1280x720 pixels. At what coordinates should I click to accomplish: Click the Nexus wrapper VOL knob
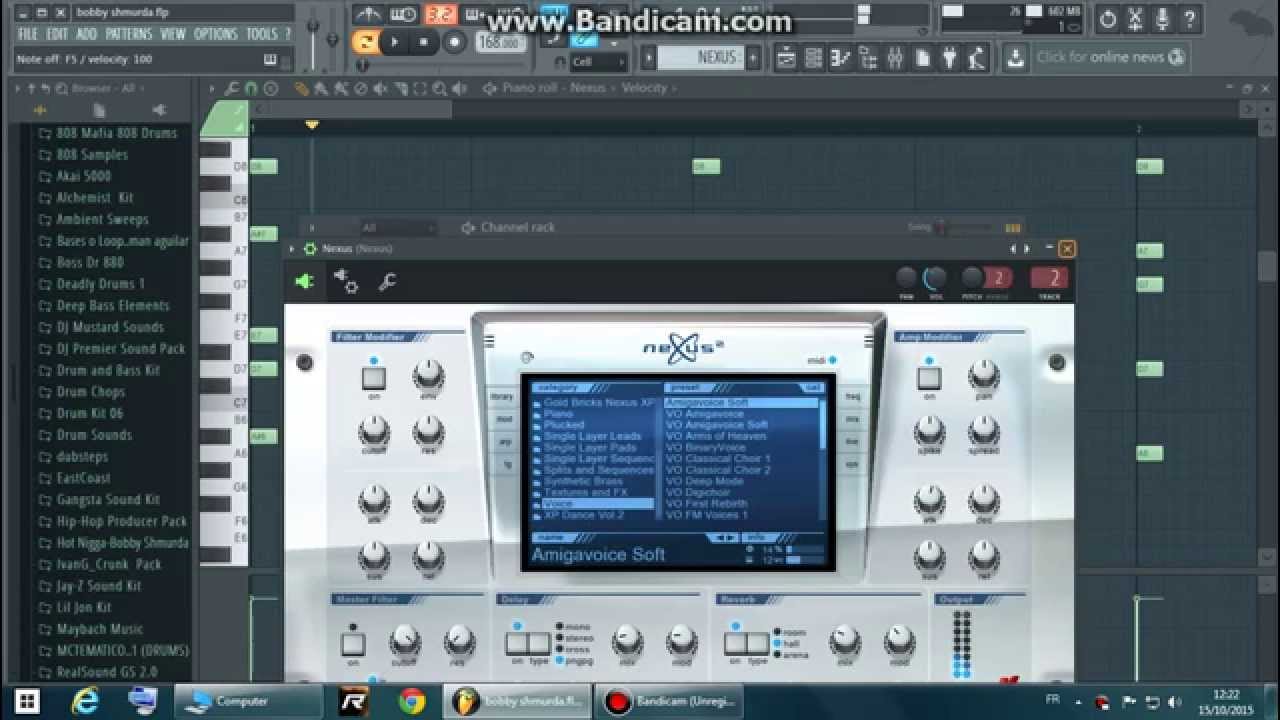tap(935, 277)
